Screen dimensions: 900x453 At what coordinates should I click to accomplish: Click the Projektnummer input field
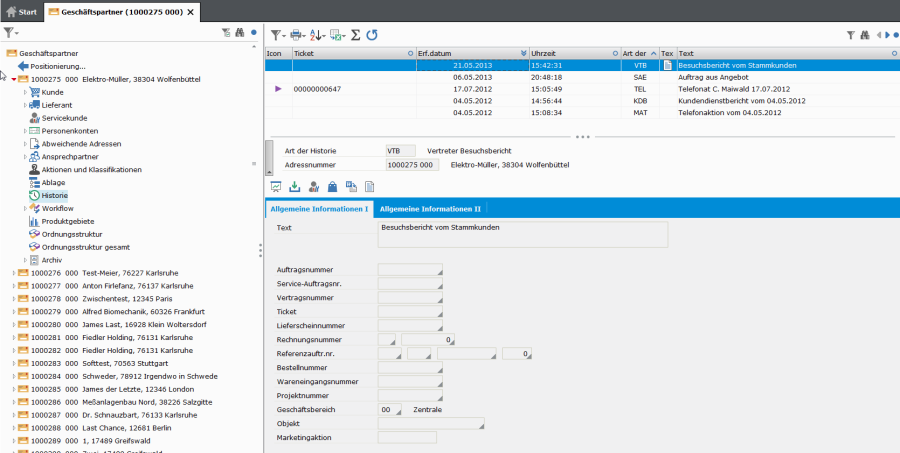(410, 395)
